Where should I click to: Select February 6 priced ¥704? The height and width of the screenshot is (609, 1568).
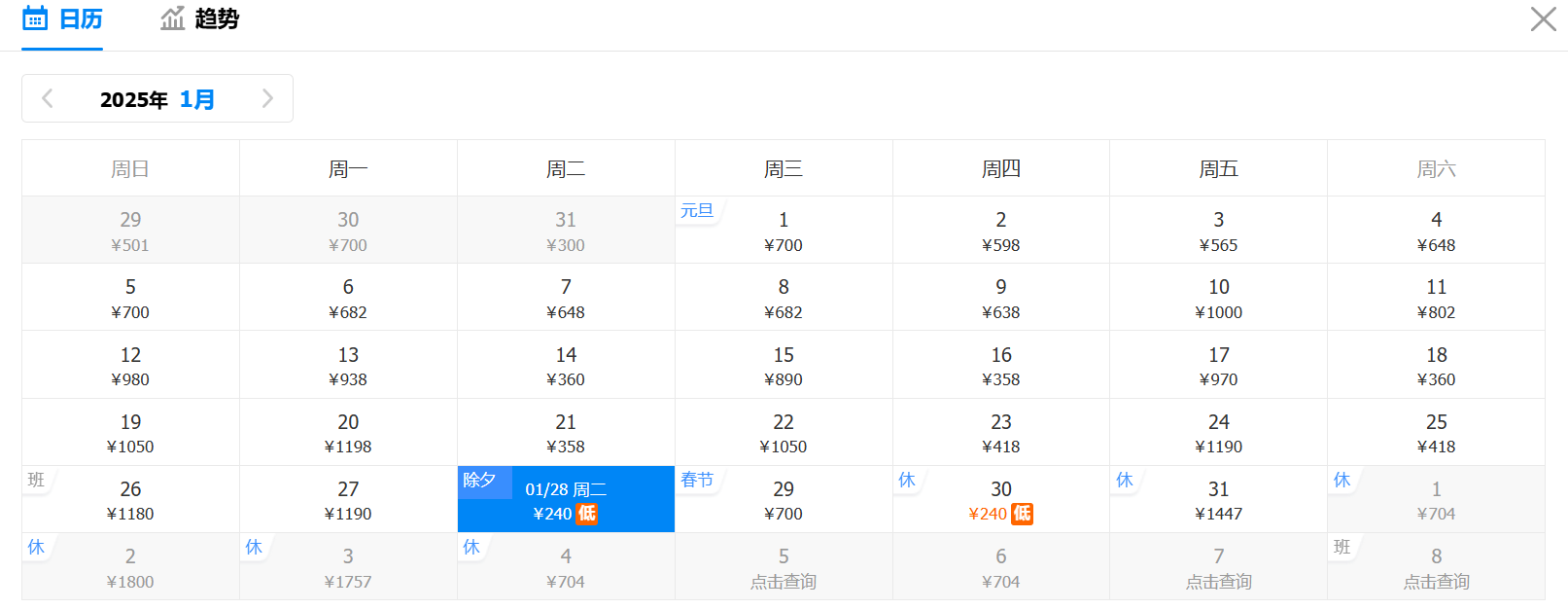(1001, 566)
